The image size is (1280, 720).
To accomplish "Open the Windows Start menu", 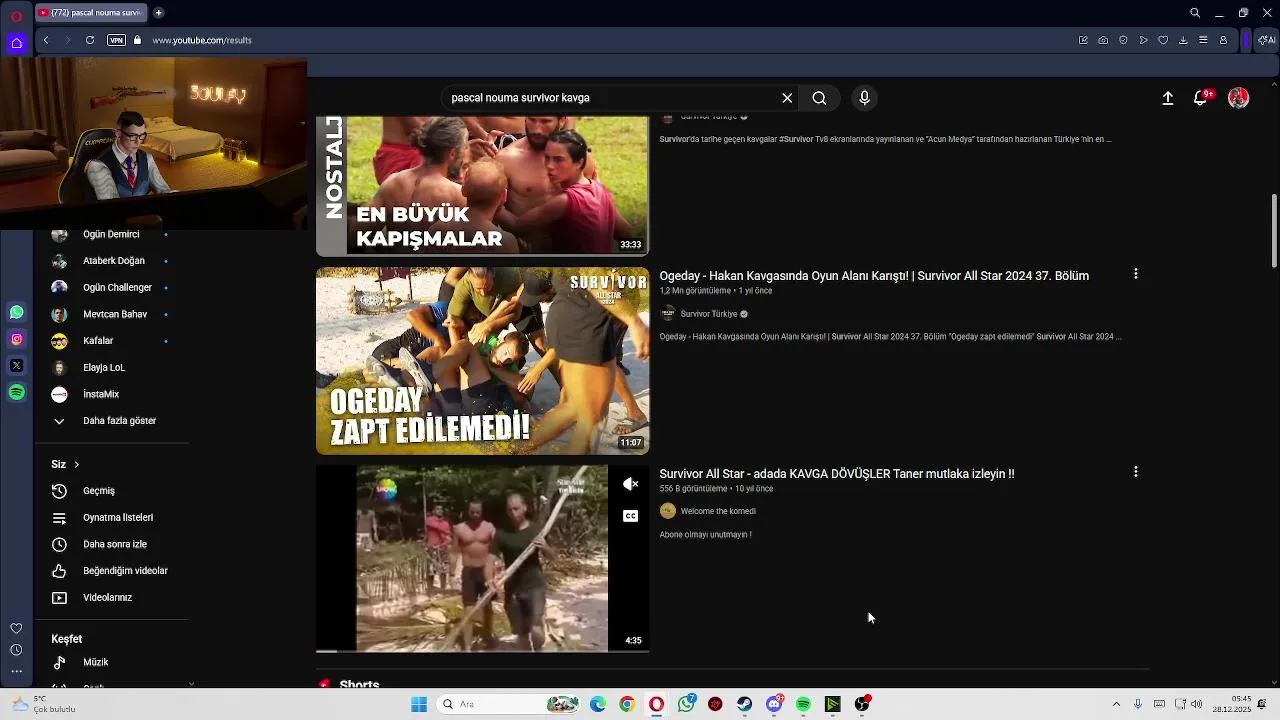I will click(419, 704).
